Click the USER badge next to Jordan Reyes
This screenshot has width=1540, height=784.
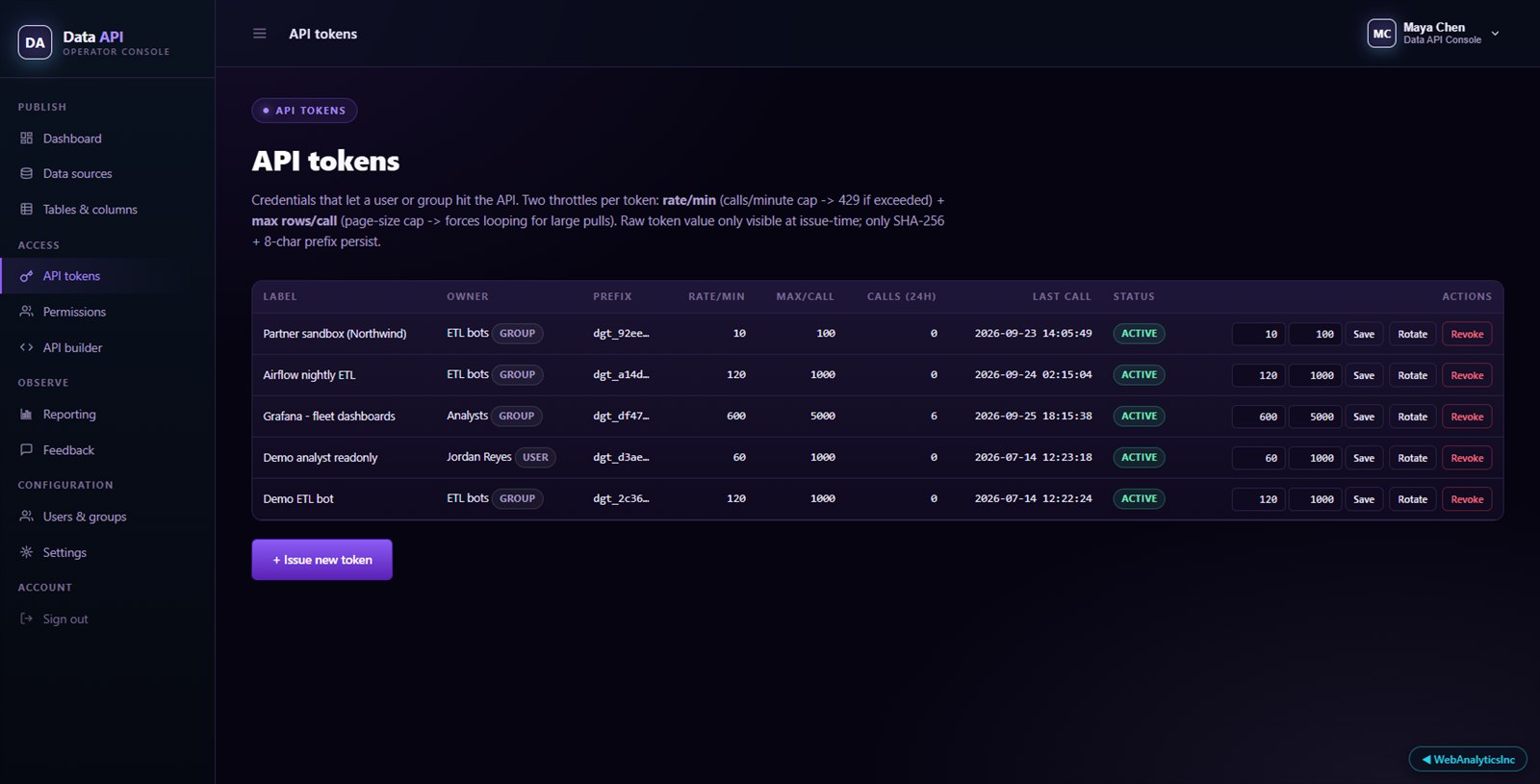click(x=535, y=458)
